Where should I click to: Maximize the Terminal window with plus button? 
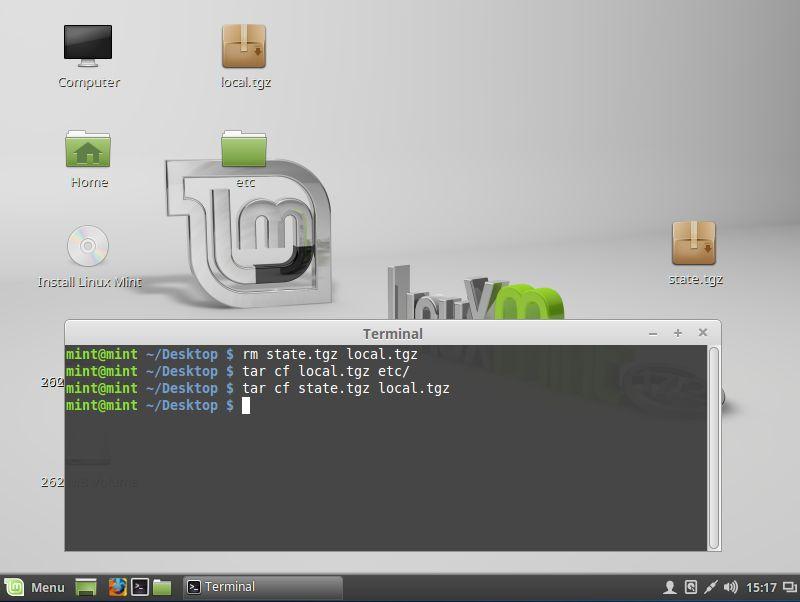[x=678, y=333]
